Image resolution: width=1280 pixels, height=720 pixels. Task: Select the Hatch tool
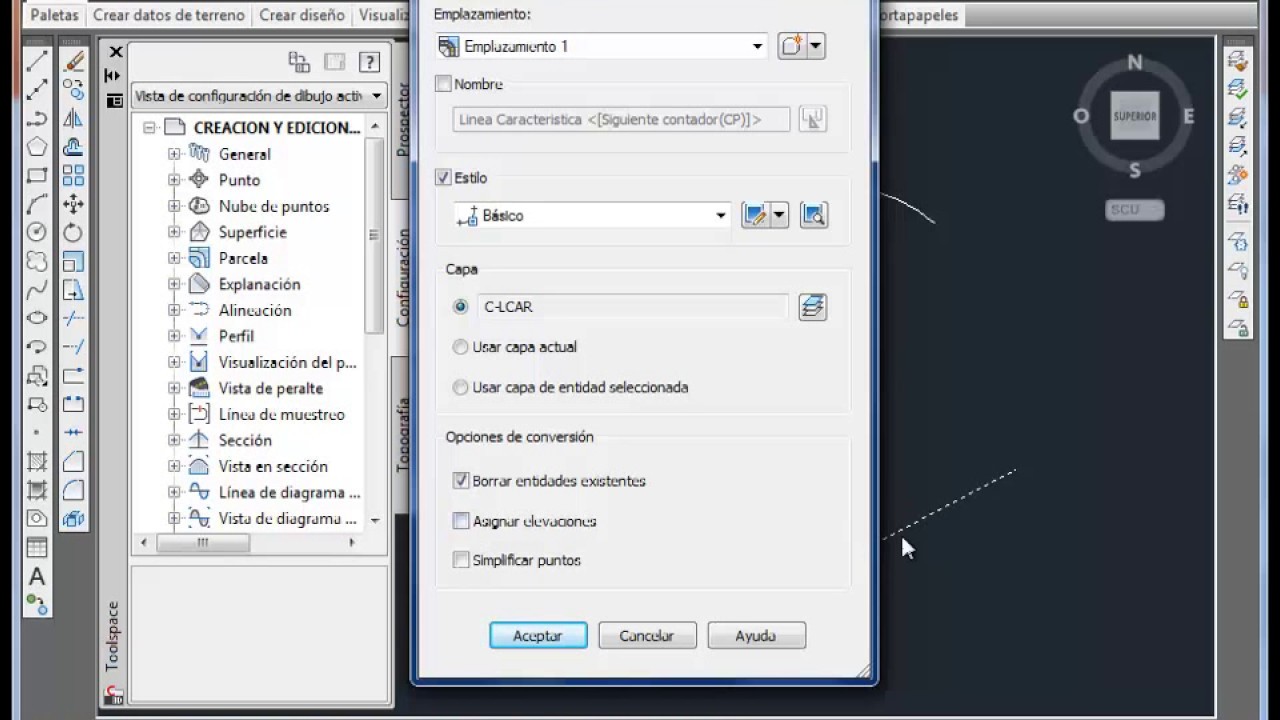coord(37,461)
